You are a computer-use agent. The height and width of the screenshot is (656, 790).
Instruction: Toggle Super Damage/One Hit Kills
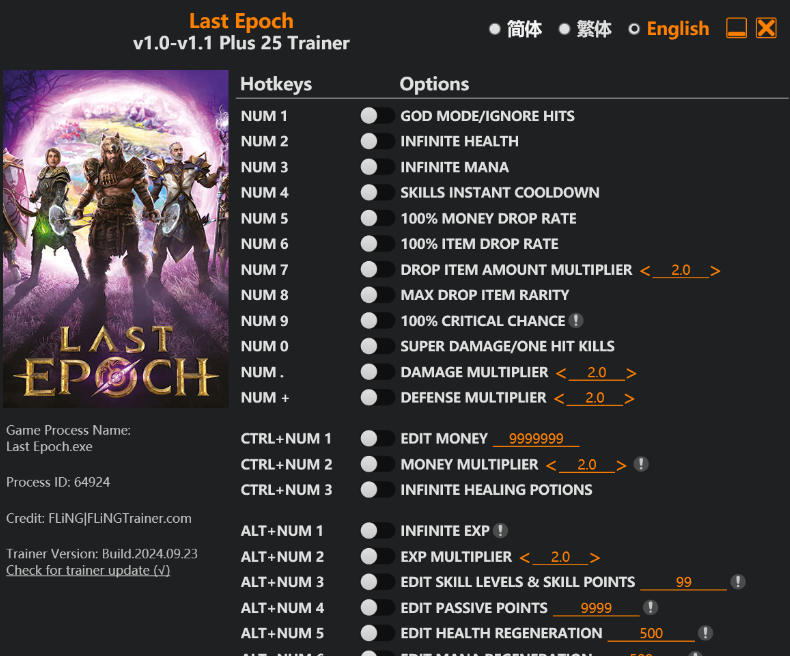point(377,346)
